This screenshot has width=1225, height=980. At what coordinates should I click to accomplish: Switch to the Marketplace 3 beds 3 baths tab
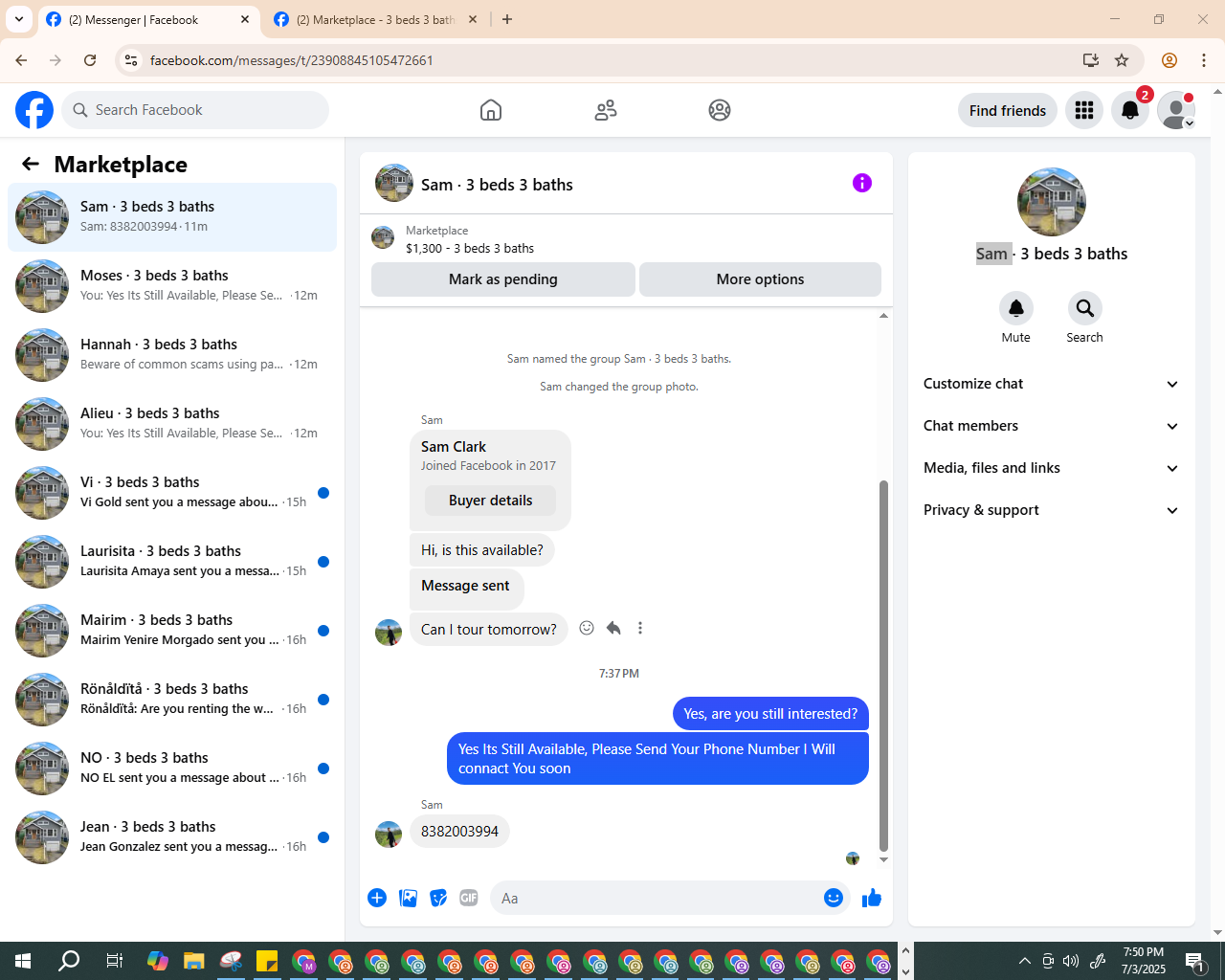click(375, 19)
